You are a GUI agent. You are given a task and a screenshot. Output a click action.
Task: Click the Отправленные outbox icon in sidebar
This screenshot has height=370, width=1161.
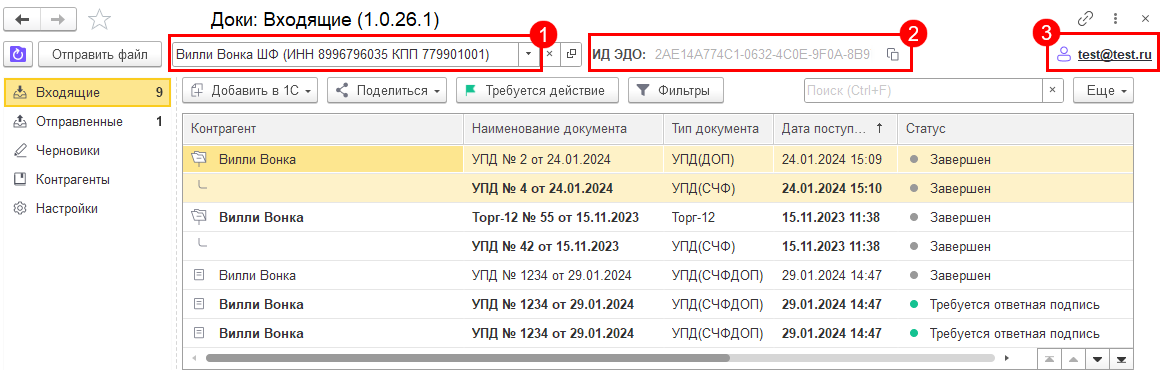pos(21,121)
